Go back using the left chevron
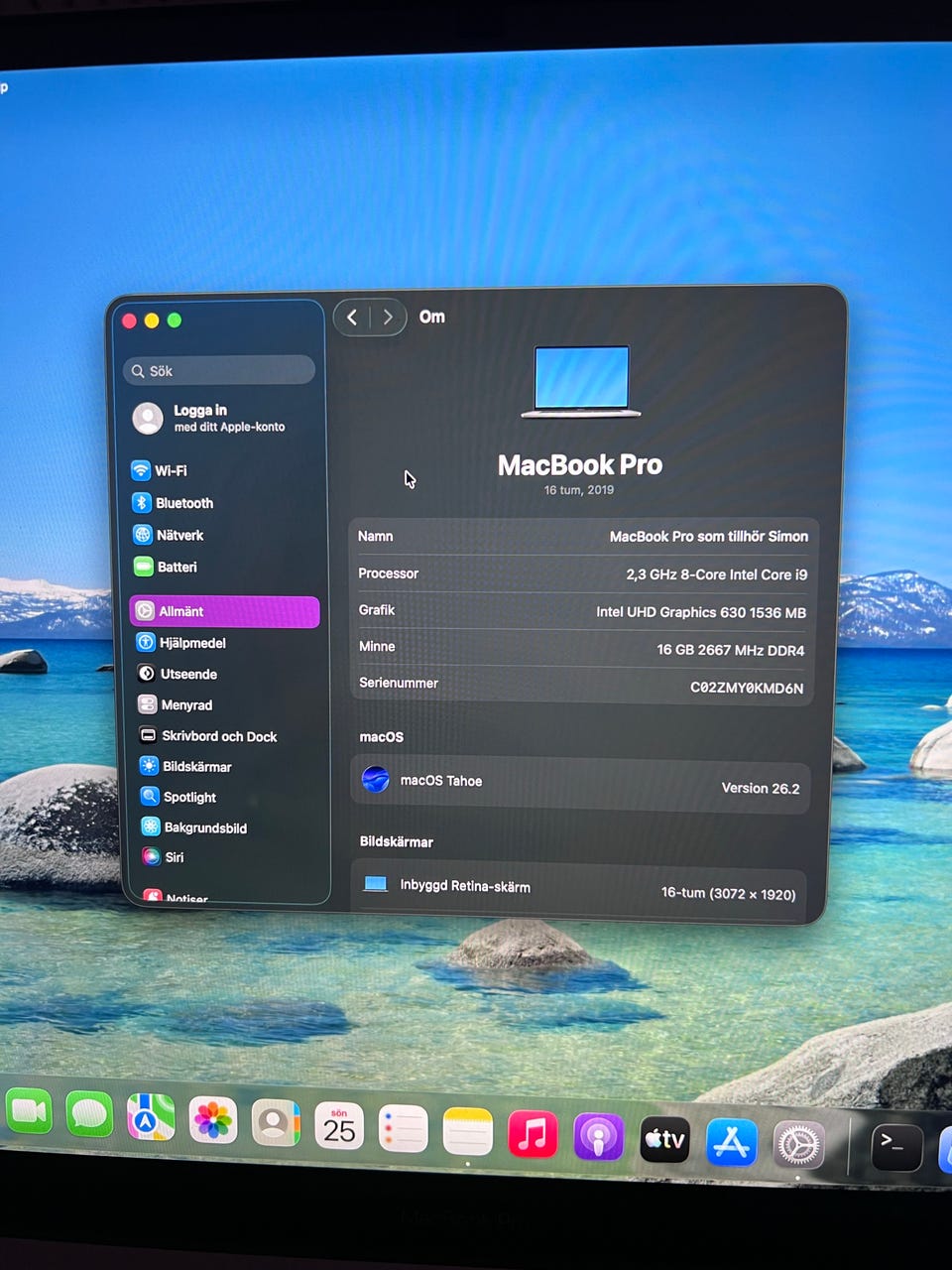The image size is (952, 1270). [352, 317]
